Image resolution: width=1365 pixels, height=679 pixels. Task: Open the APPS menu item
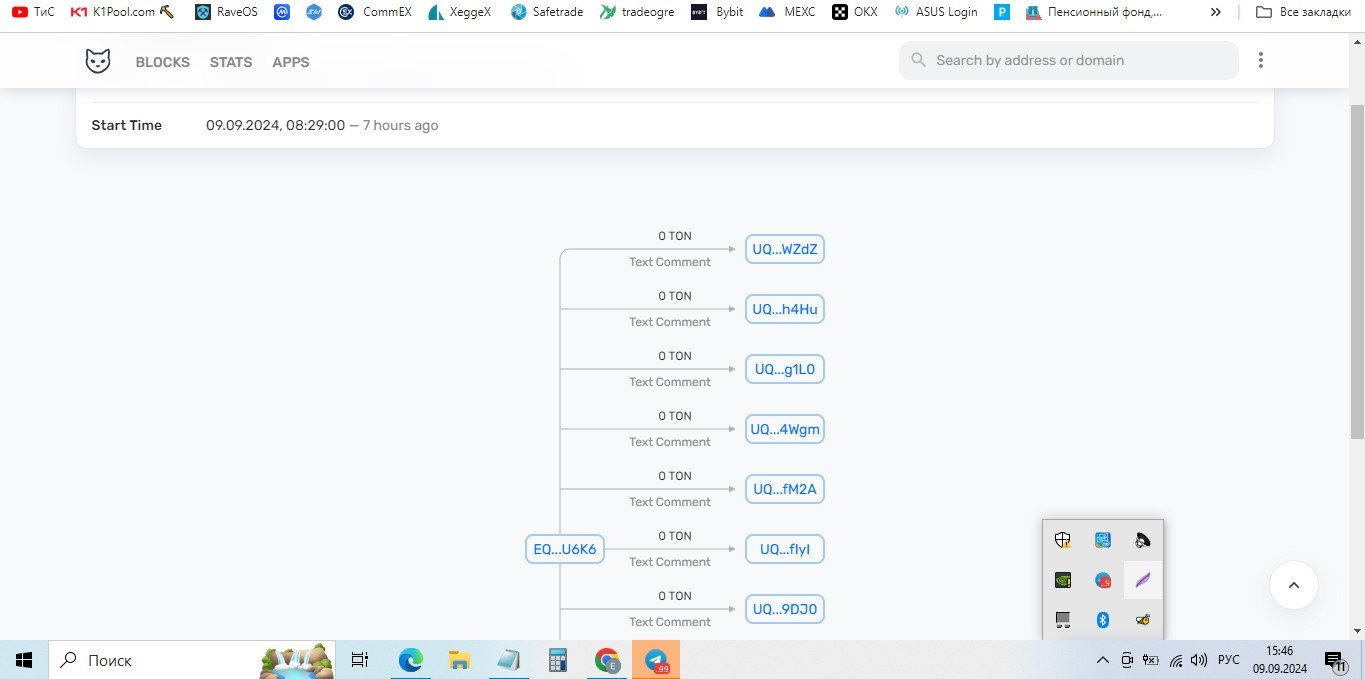point(291,62)
